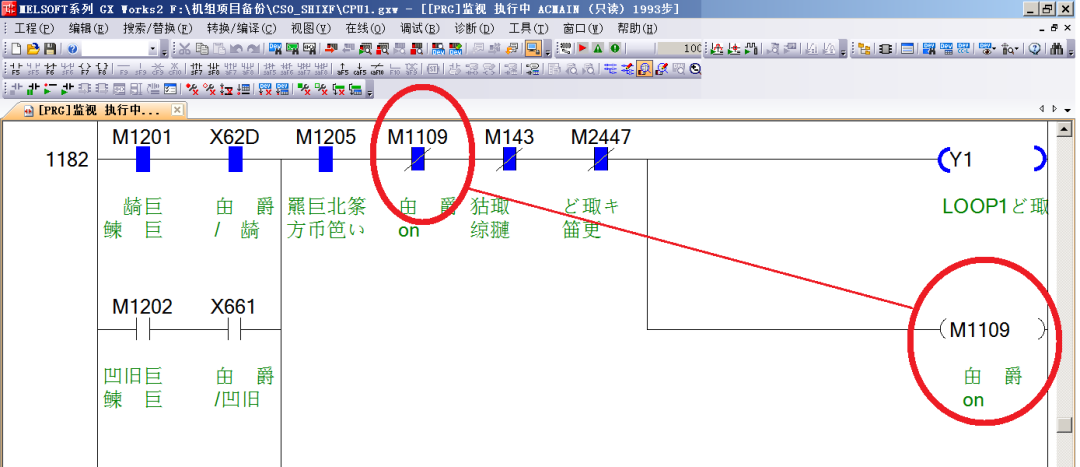The image size is (1080, 467).
Task: Open the 窗口(W) menu
Action: pos(583,29)
